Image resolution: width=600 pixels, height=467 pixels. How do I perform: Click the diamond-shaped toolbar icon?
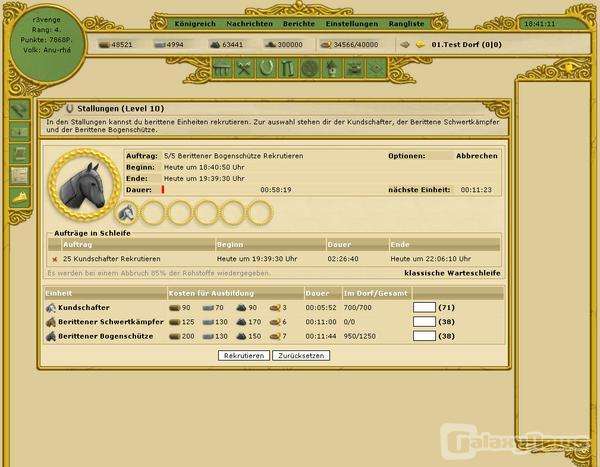click(376, 69)
